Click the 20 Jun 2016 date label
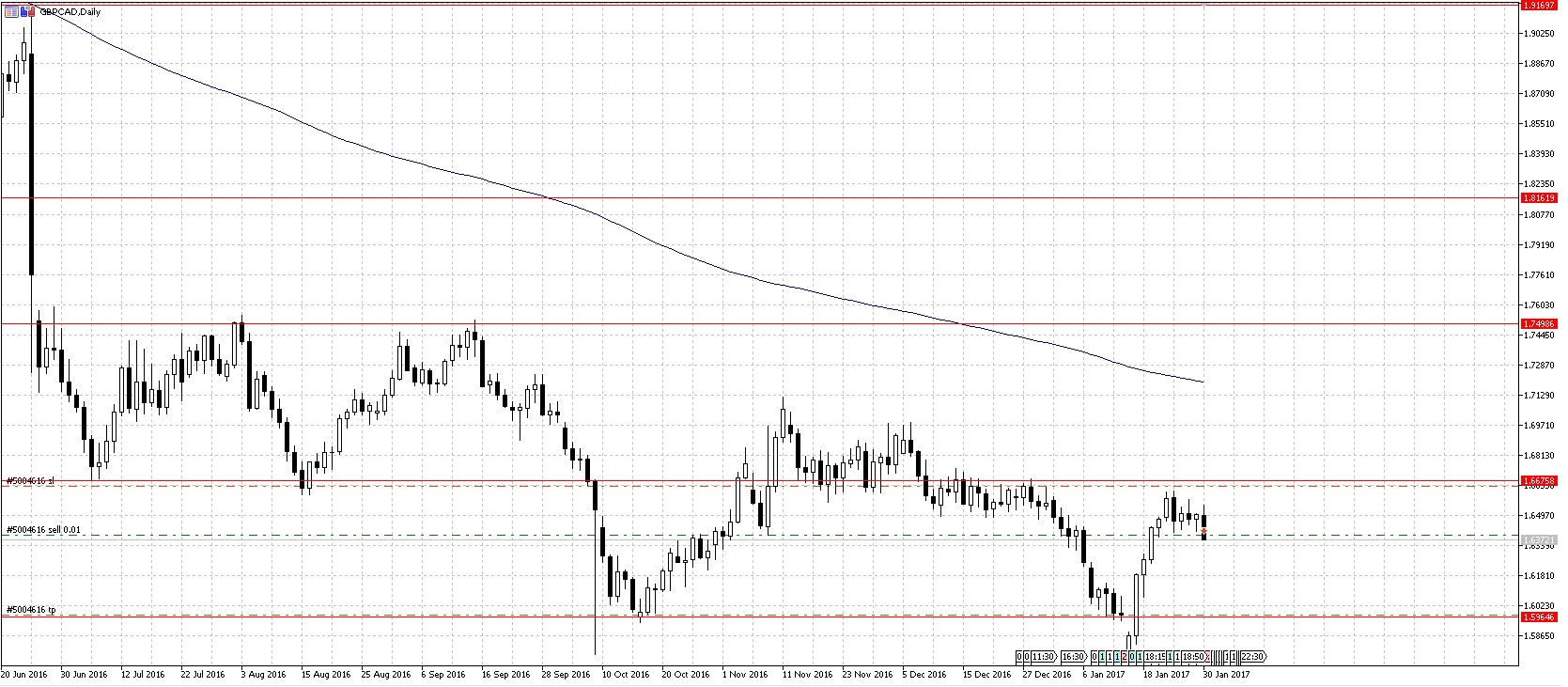This screenshot has height=687, width=1568. click(x=25, y=675)
